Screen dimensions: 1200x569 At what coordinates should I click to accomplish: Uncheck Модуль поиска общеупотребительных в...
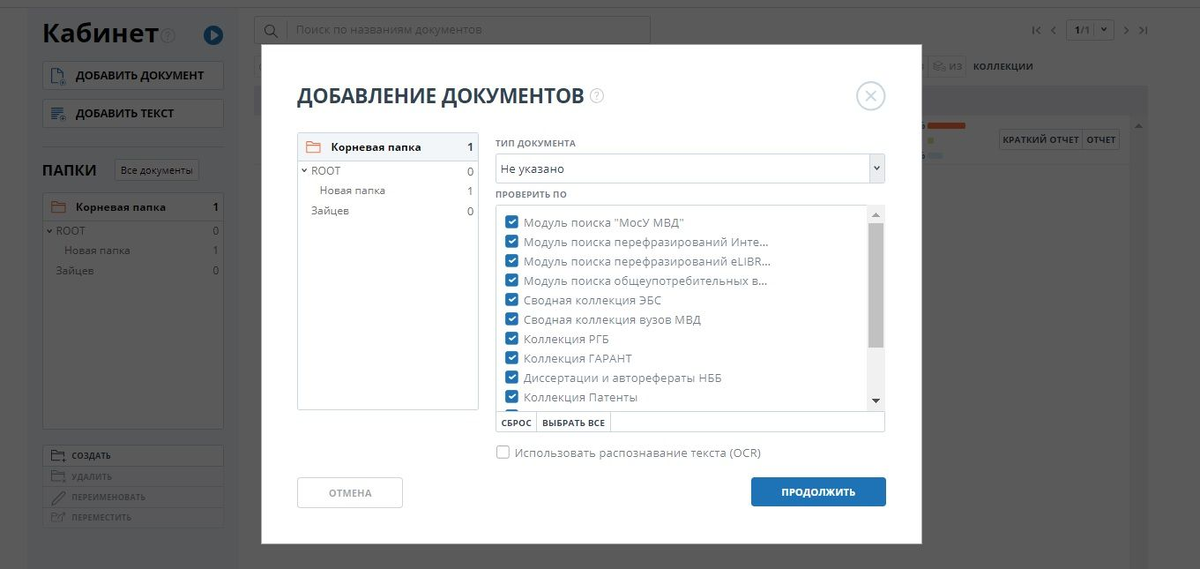(x=512, y=281)
